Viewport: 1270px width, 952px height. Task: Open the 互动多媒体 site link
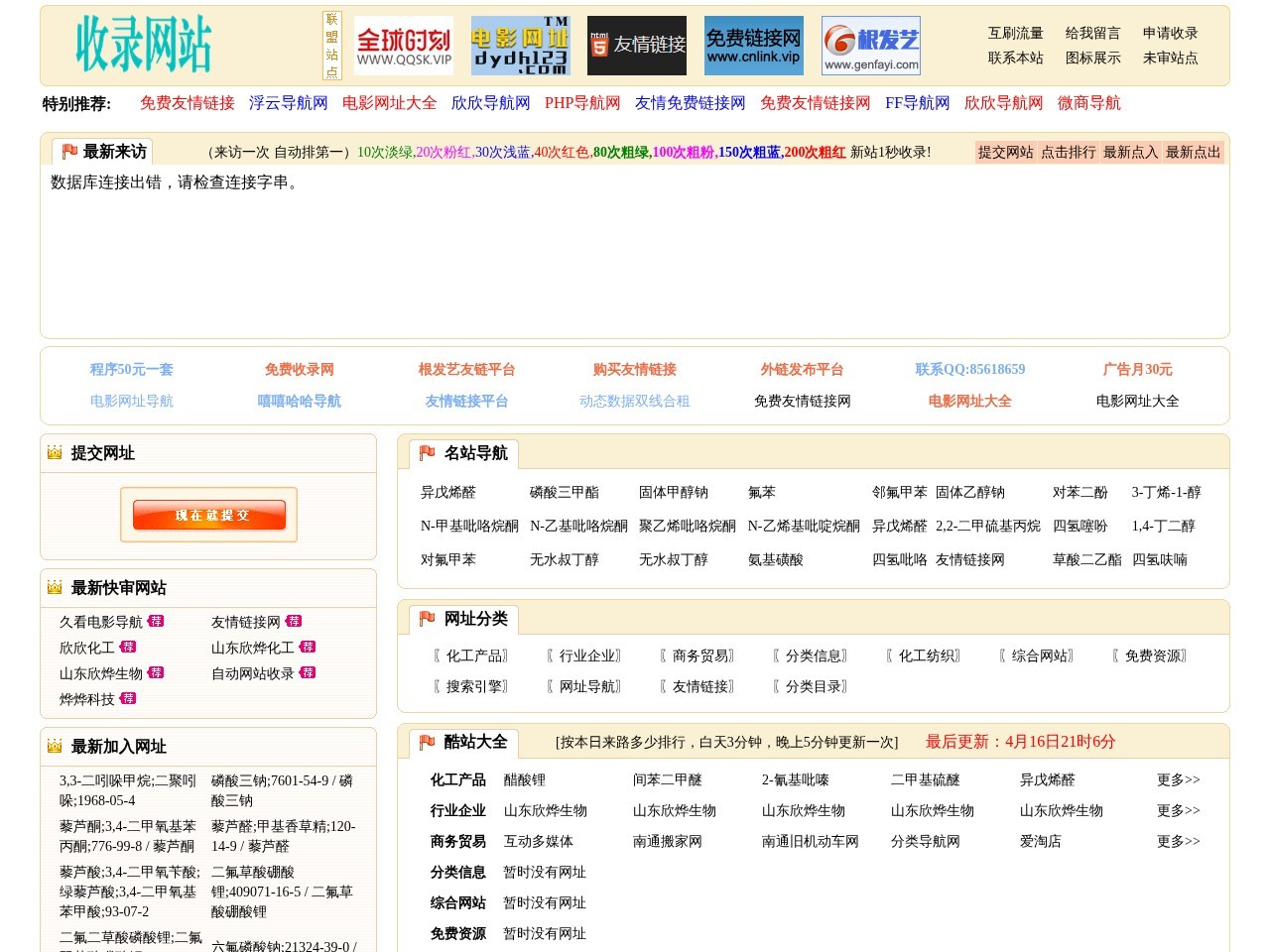[x=539, y=841]
